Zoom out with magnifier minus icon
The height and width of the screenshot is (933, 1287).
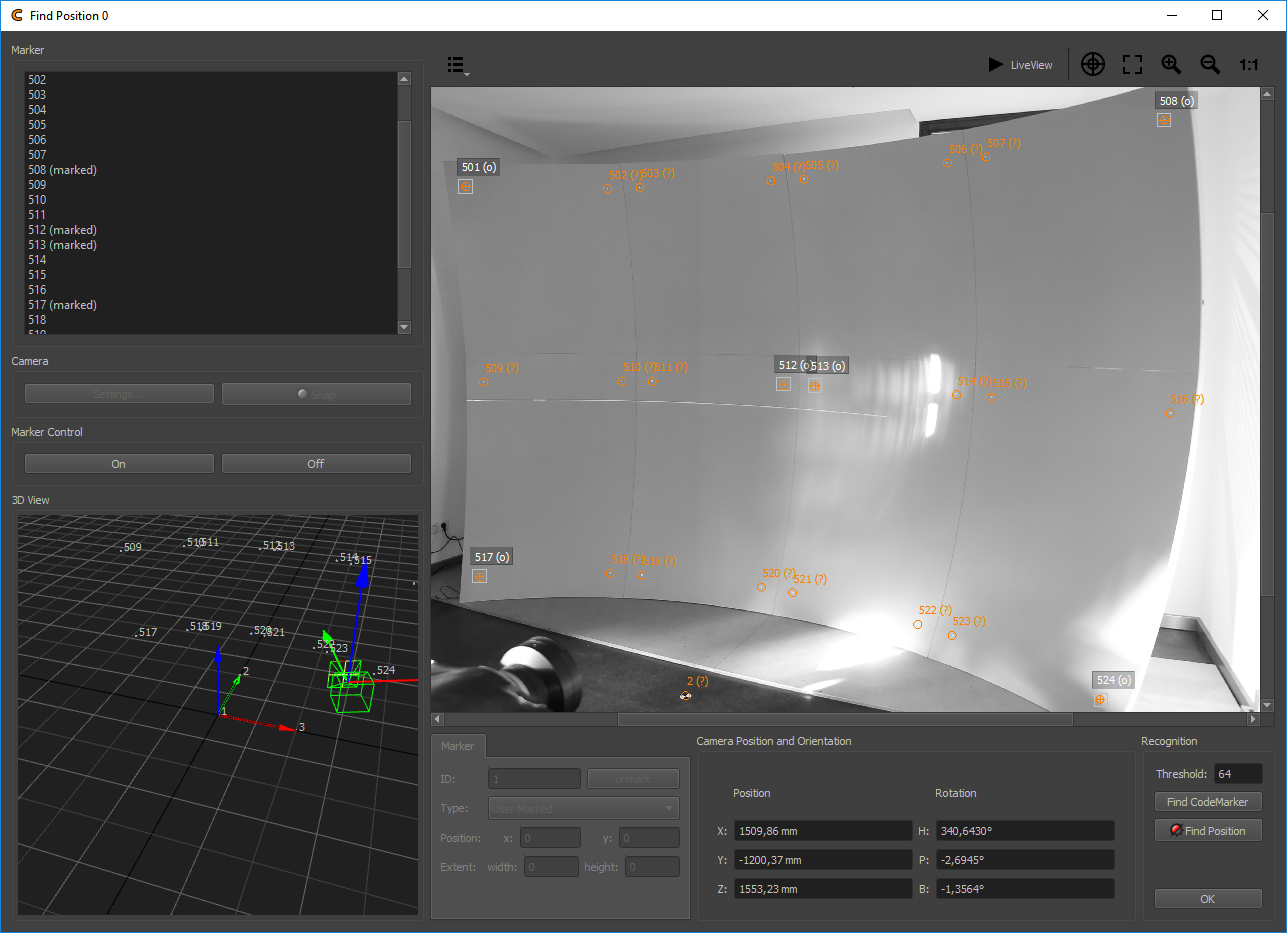tap(1210, 65)
